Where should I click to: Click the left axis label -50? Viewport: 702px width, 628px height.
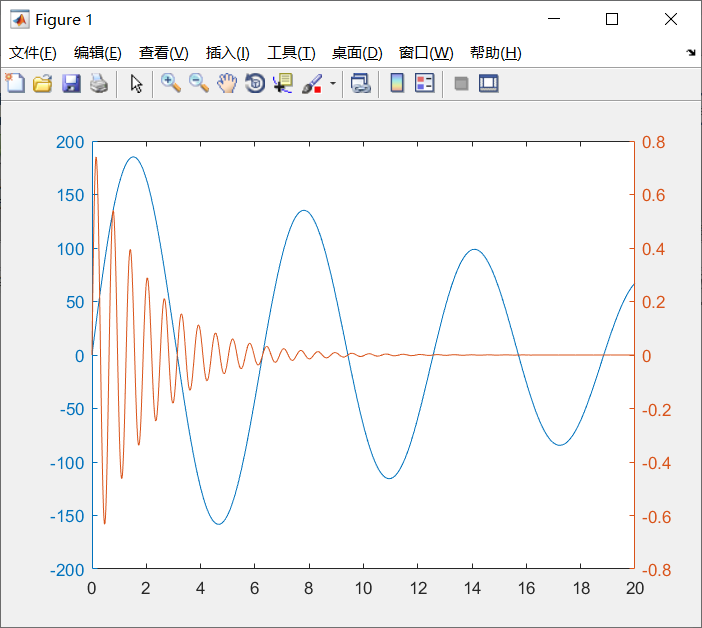(x=72, y=409)
